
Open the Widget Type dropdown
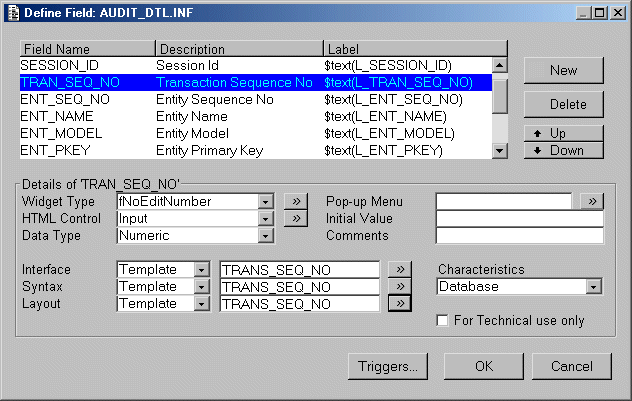(265, 201)
